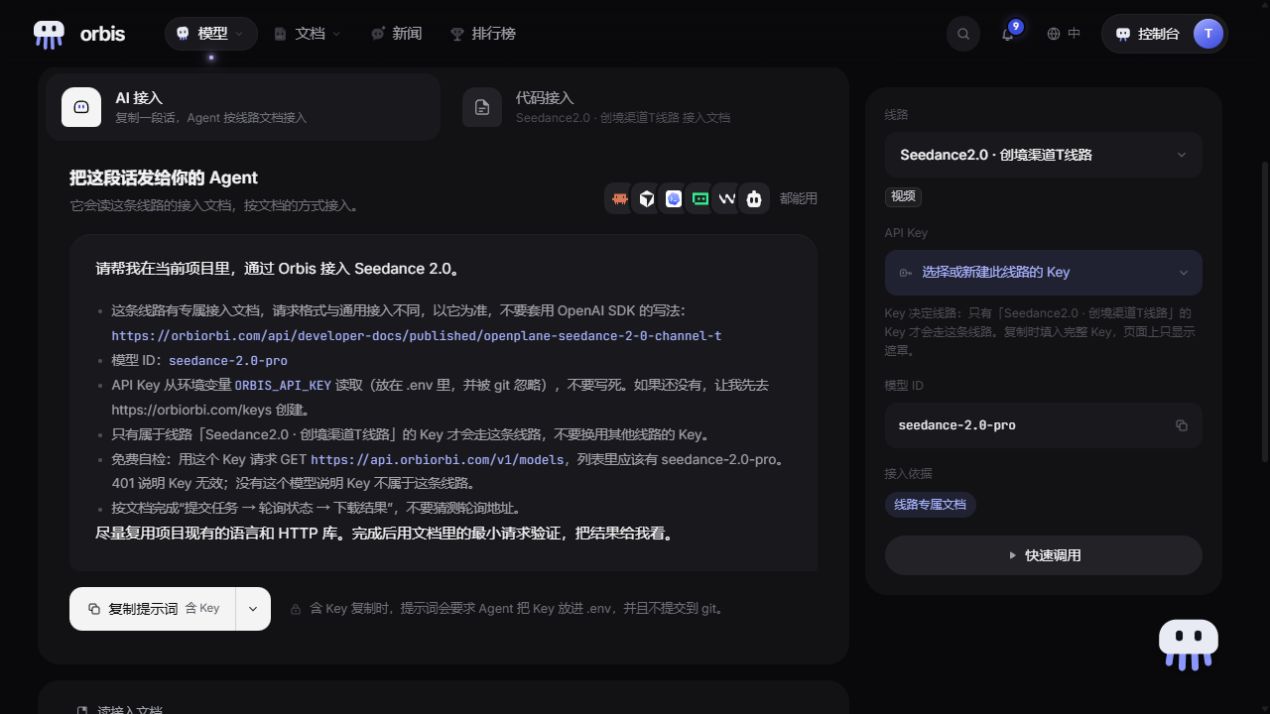Viewport: 1270px width, 714px height.
Task: Open the developer-docs seedance channel URL
Action: pos(416,336)
